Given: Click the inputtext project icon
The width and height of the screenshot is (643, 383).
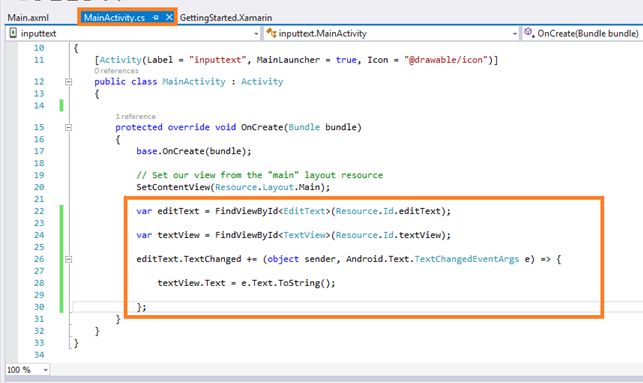Looking at the screenshot, I should point(13,33).
